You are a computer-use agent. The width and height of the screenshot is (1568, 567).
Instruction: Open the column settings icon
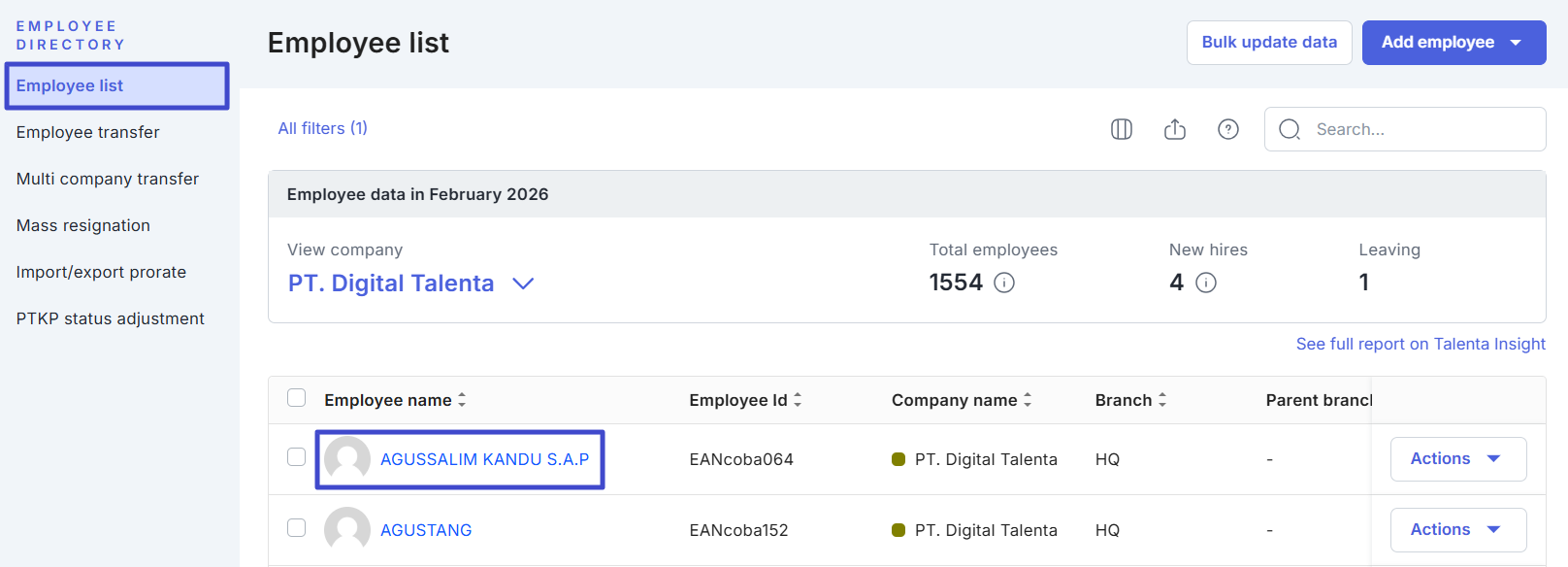coord(1121,129)
